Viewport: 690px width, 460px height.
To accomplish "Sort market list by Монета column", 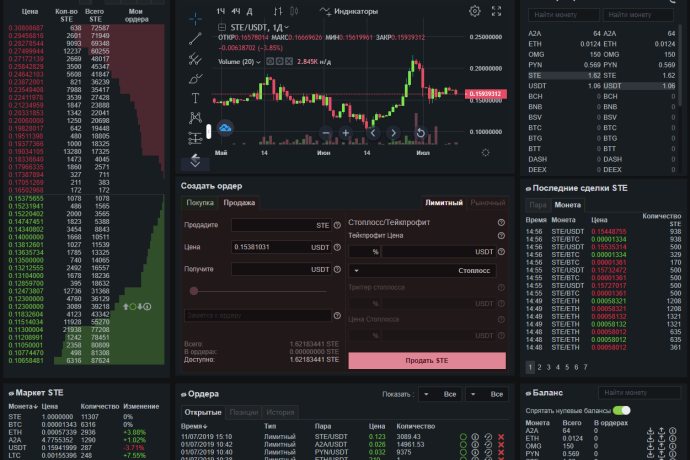I will pos(23,407).
